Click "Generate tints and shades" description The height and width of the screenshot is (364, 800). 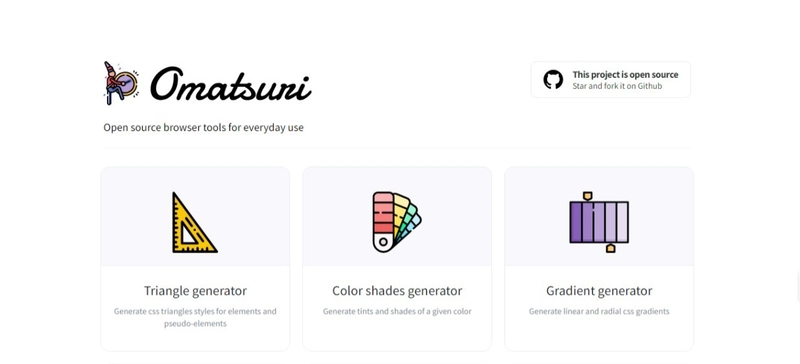pos(397,311)
